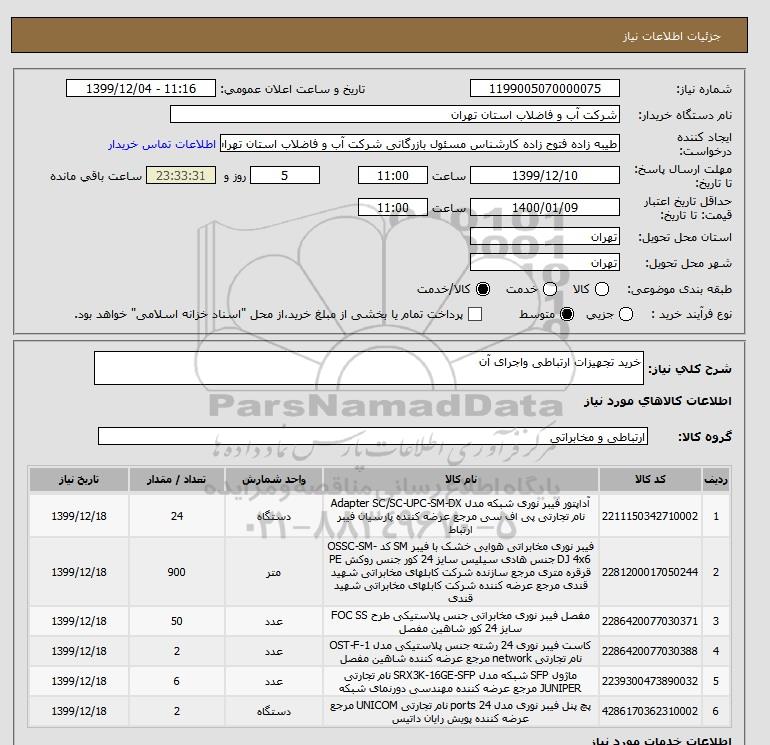Image resolution: width=770 pixels, height=745 pixels.
Task: Click delivery province field تهران
Action: [545, 237]
